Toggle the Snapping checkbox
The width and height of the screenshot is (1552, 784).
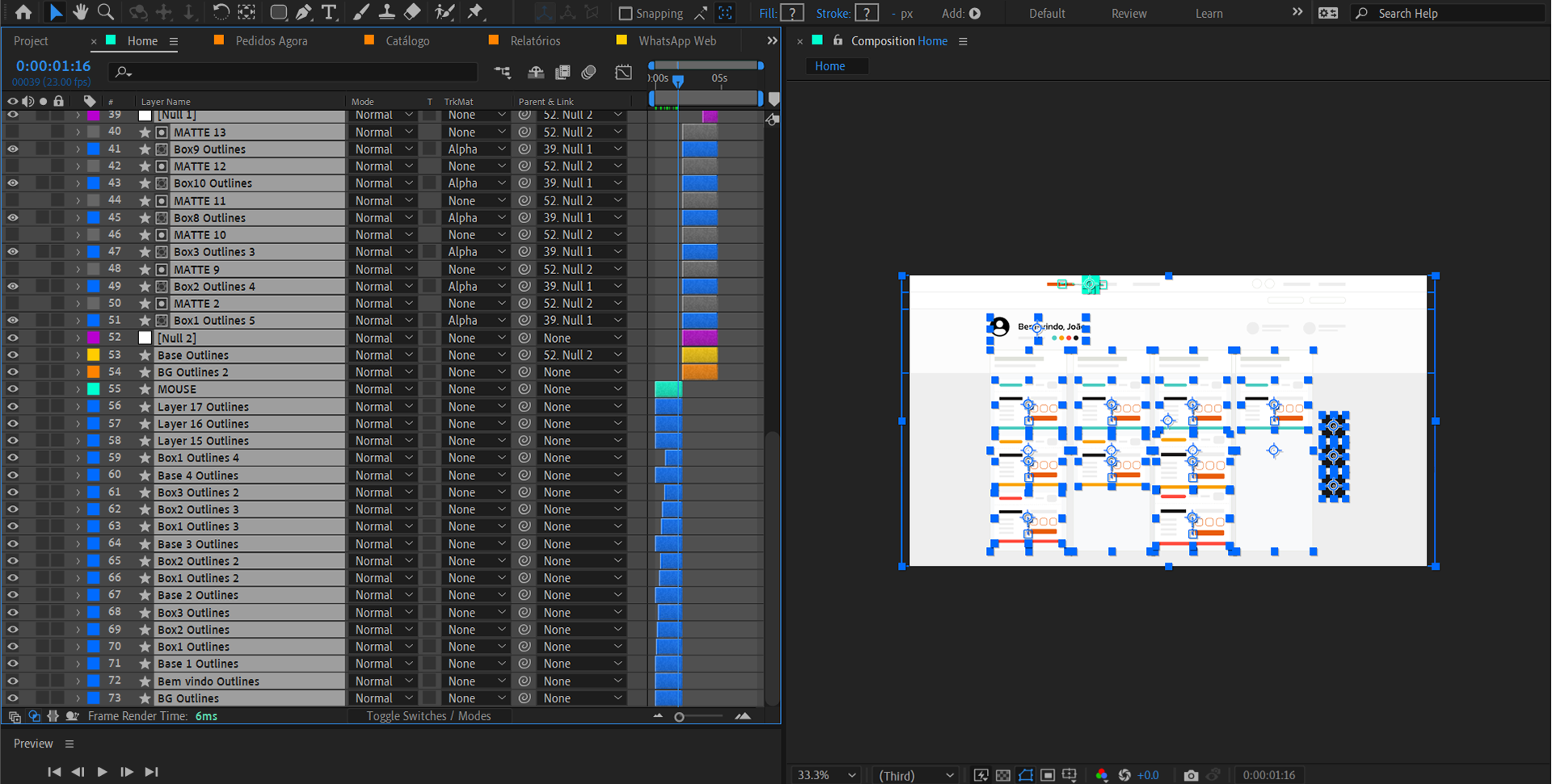coord(625,13)
